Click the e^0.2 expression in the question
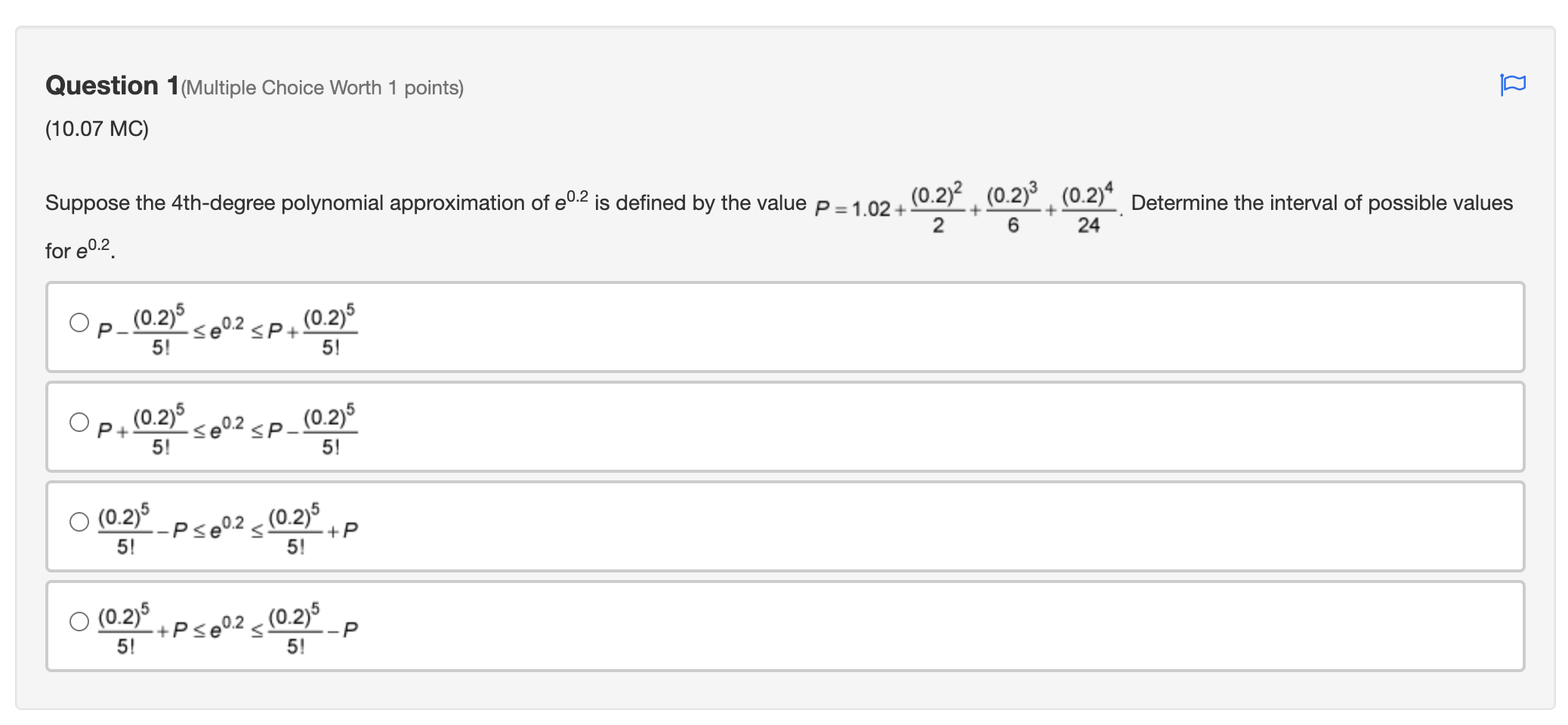Screen dimensions: 1568x725 pyautogui.click(x=569, y=199)
